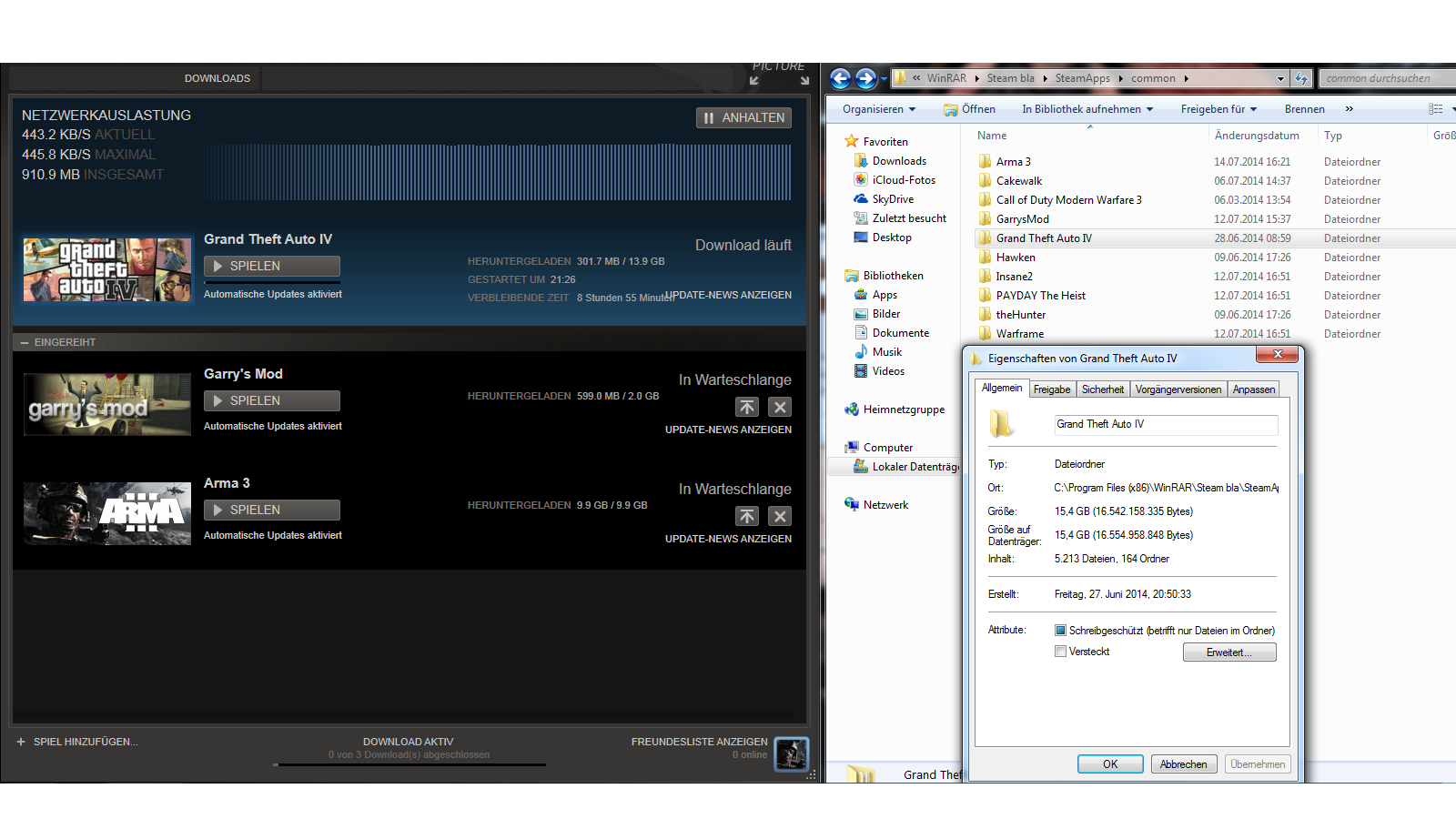Open Freundesliste anzeigen in Steam

(699, 742)
